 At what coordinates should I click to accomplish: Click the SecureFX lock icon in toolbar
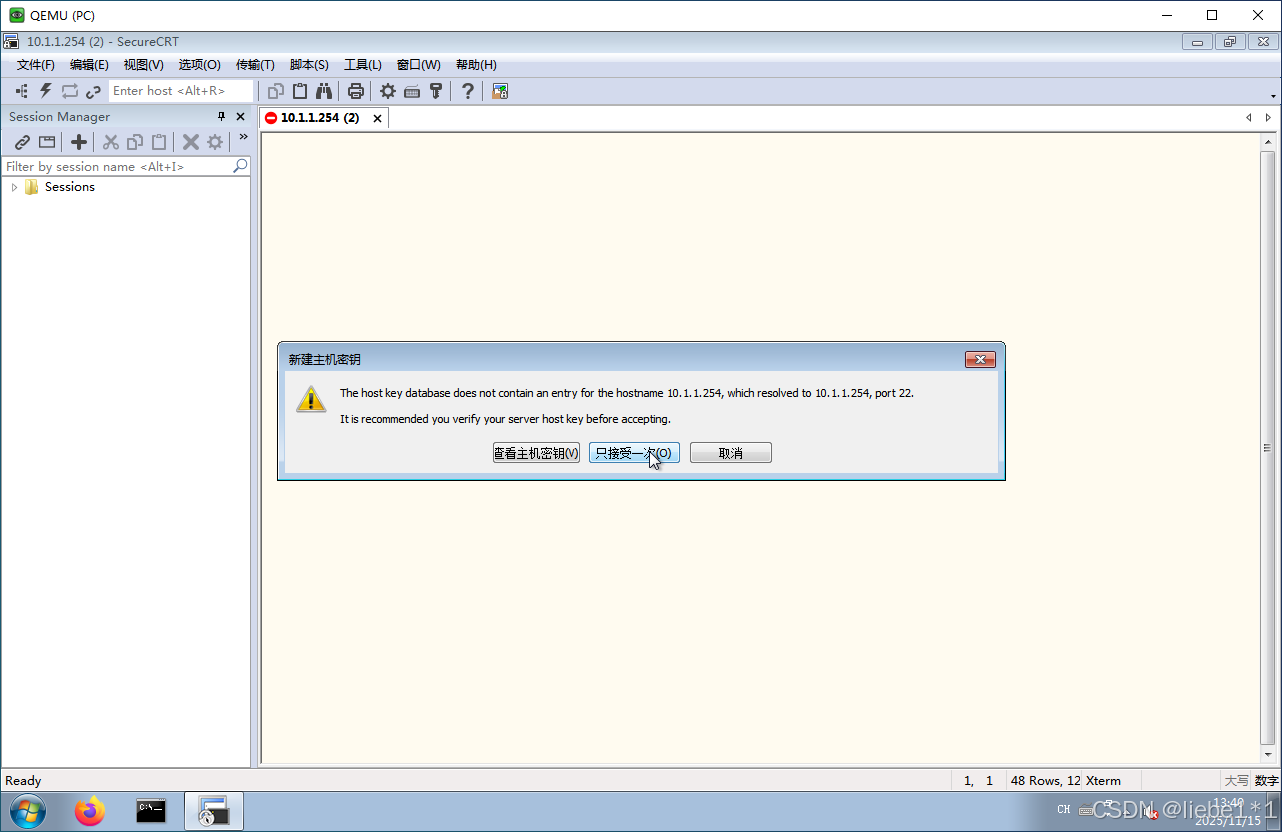point(500,91)
